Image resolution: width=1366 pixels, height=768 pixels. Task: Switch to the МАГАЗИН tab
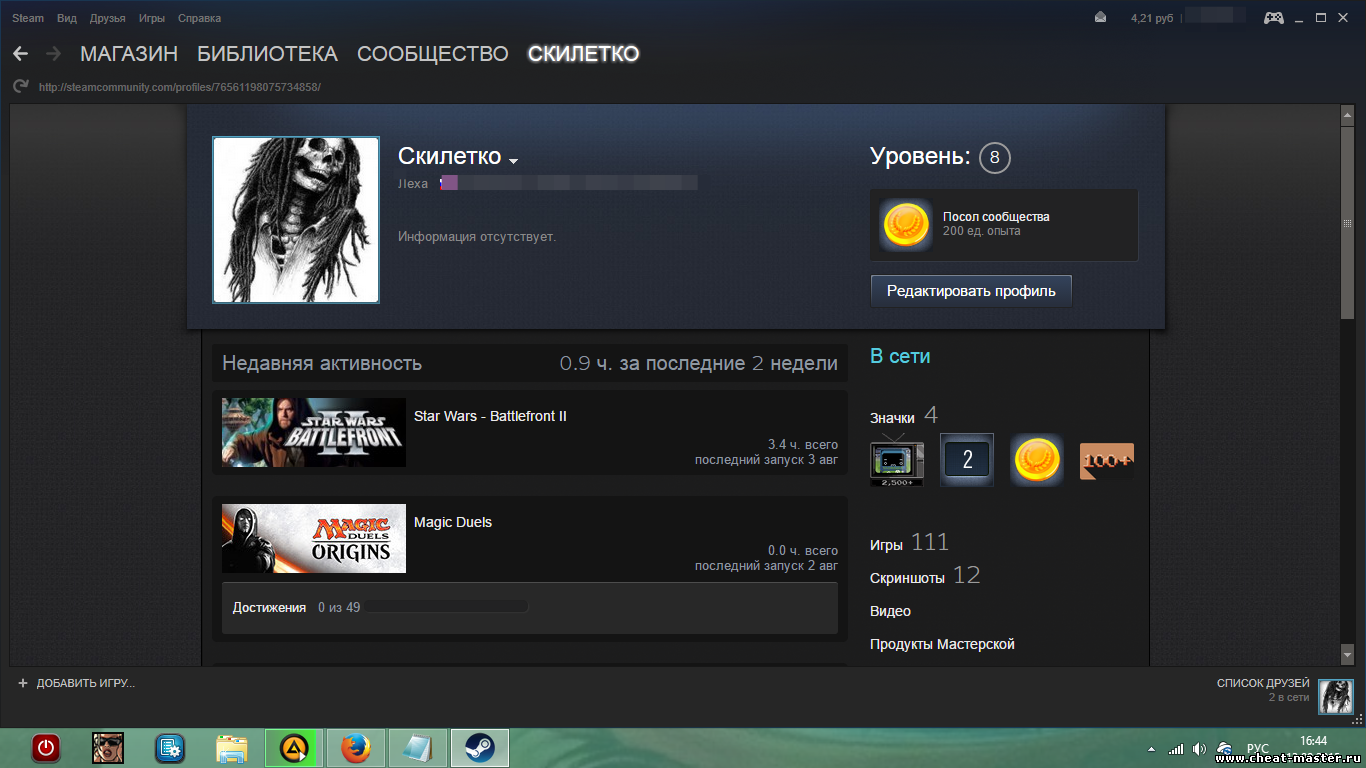point(129,54)
